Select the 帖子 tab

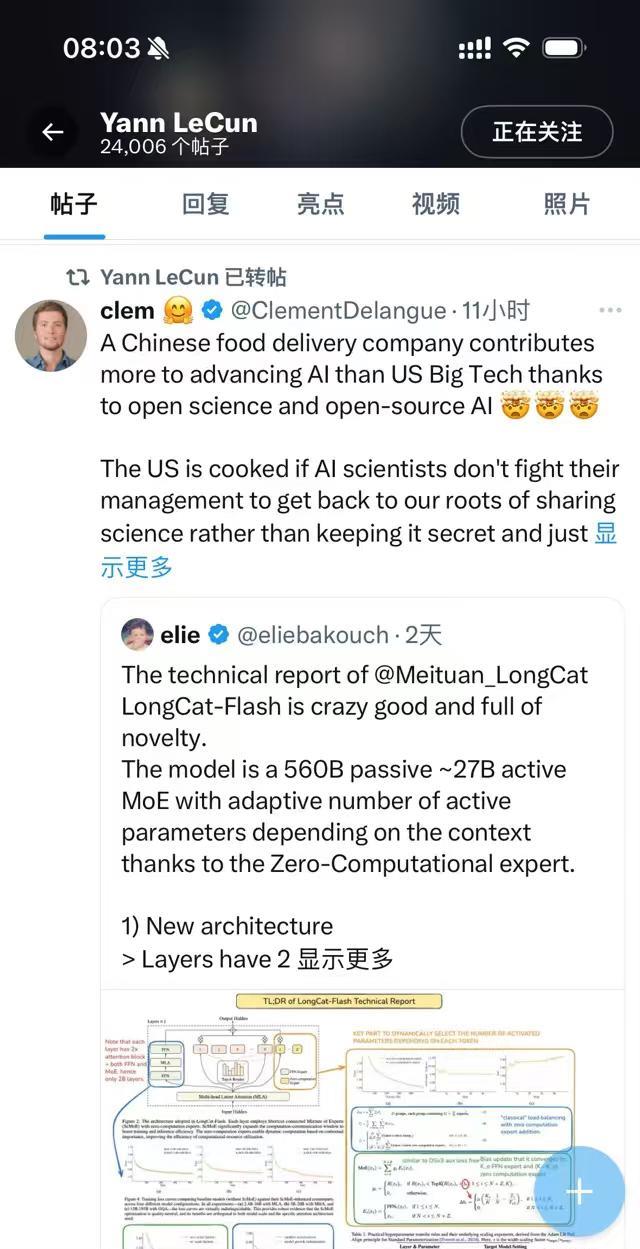(75, 204)
